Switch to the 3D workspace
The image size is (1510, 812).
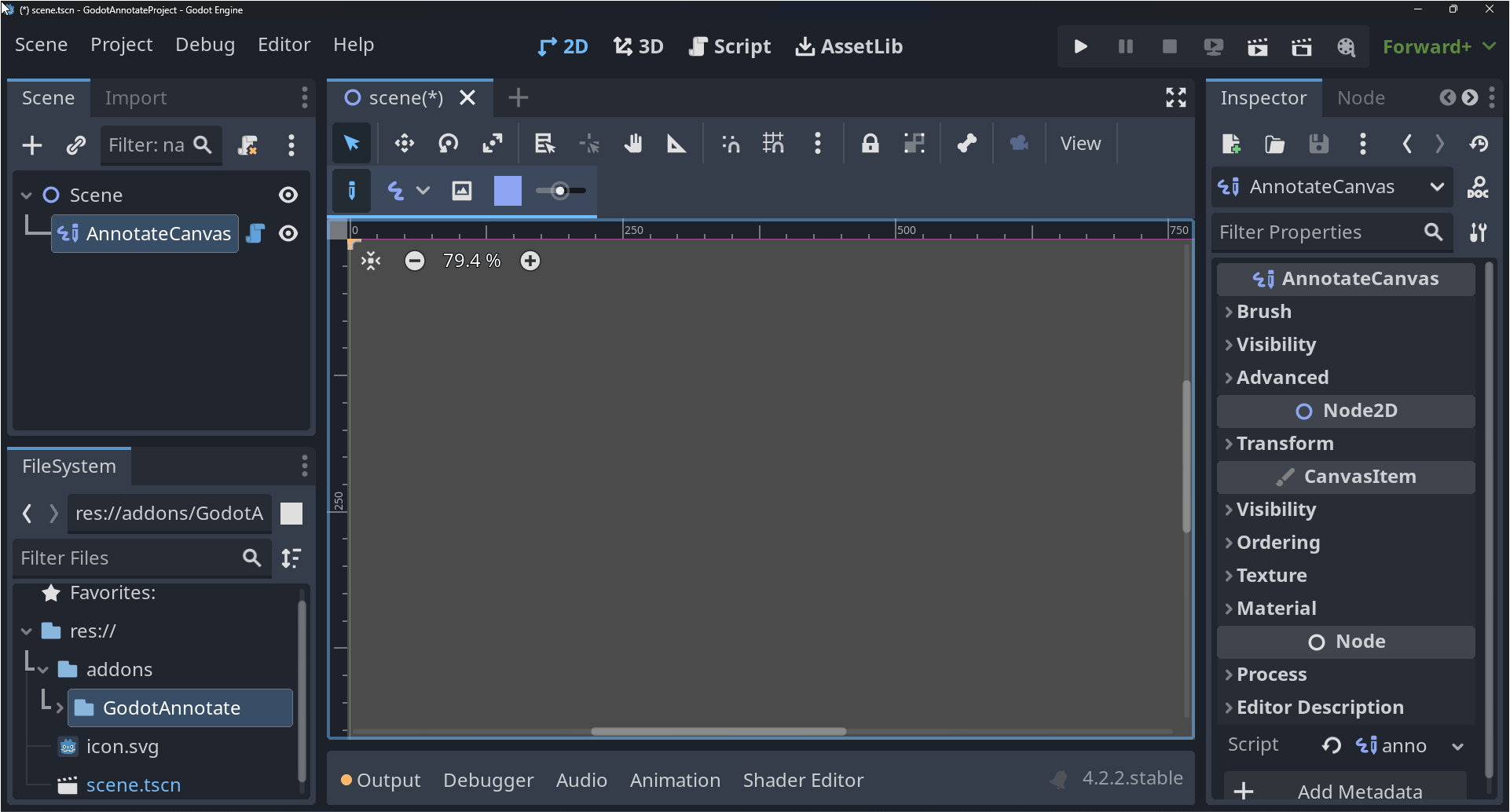(639, 46)
